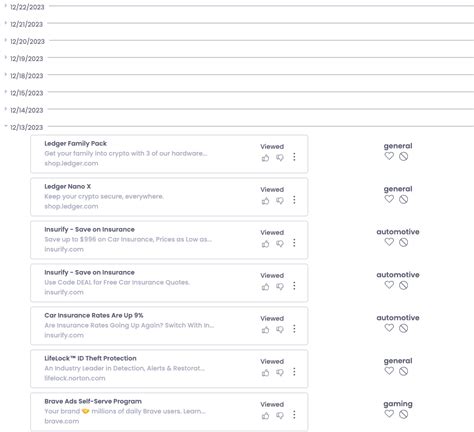Thumbs up first Insurify ad about $996 savings
The width and height of the screenshot is (474, 432).
pyautogui.click(x=265, y=244)
